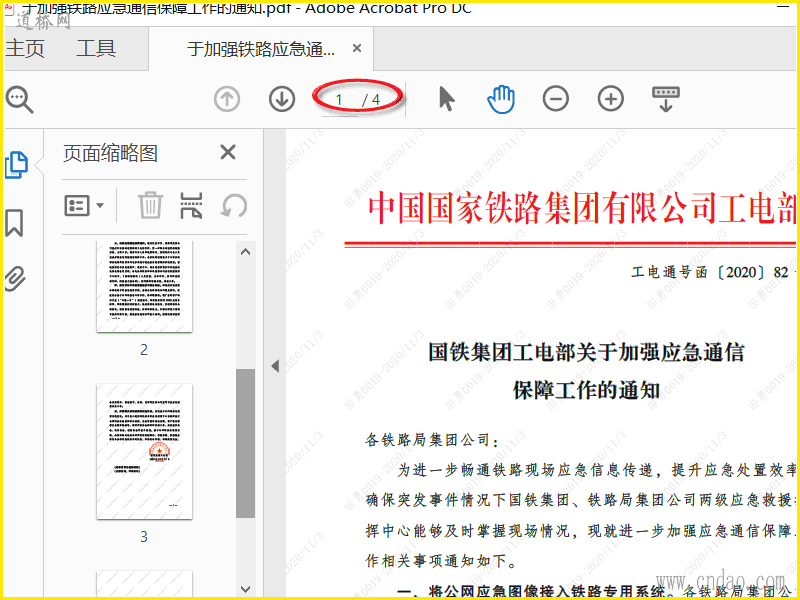Zoom in with the plus button
Screen dimensions: 800x600
(x=610, y=98)
